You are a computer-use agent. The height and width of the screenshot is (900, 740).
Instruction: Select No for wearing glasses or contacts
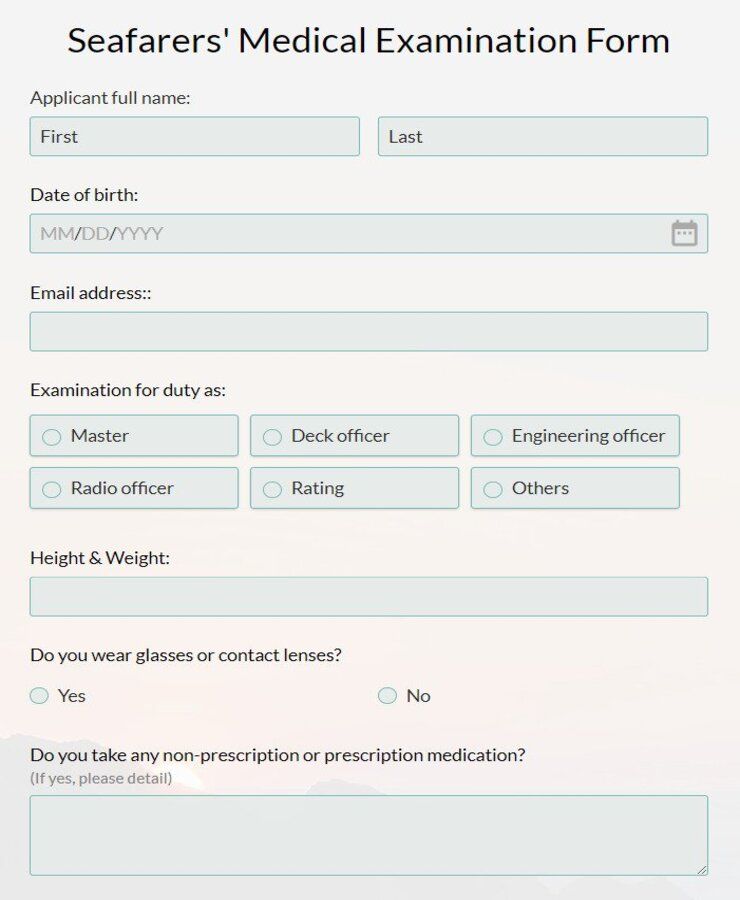(x=387, y=695)
